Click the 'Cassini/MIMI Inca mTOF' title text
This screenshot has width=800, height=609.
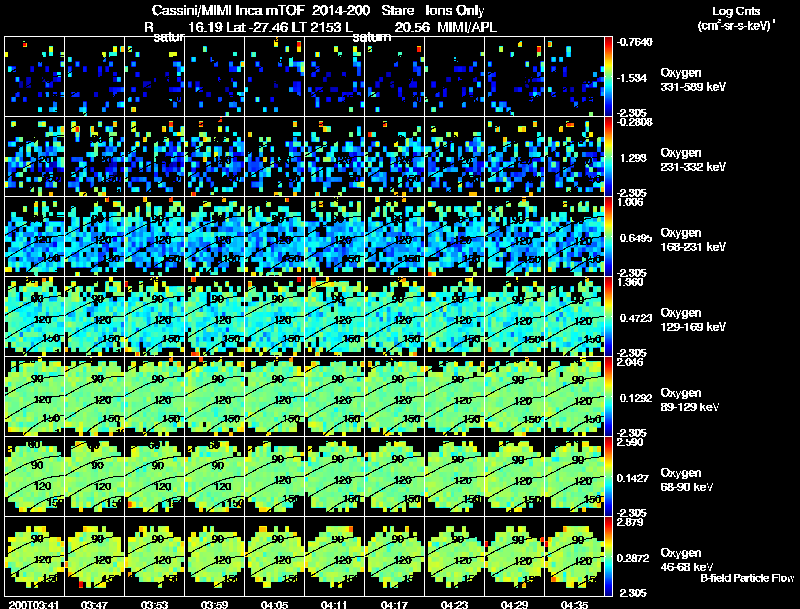[x=228, y=10]
